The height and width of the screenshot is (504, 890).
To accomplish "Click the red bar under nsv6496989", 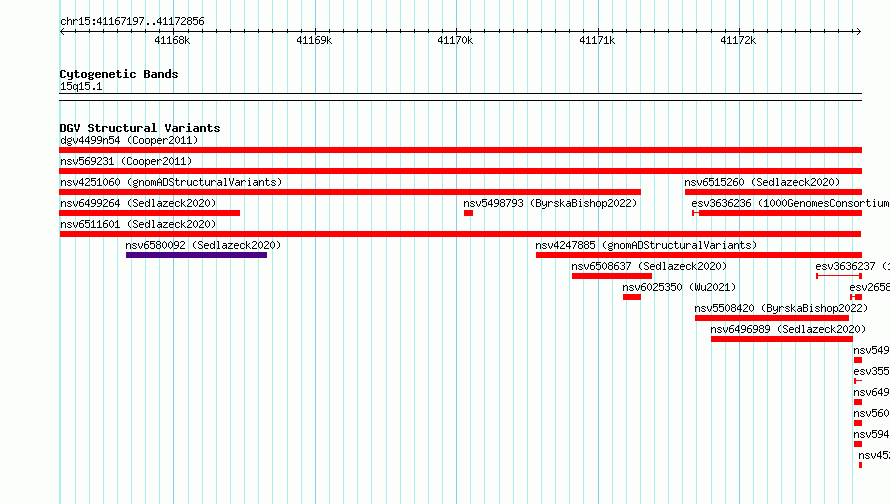I will tap(782, 339).
